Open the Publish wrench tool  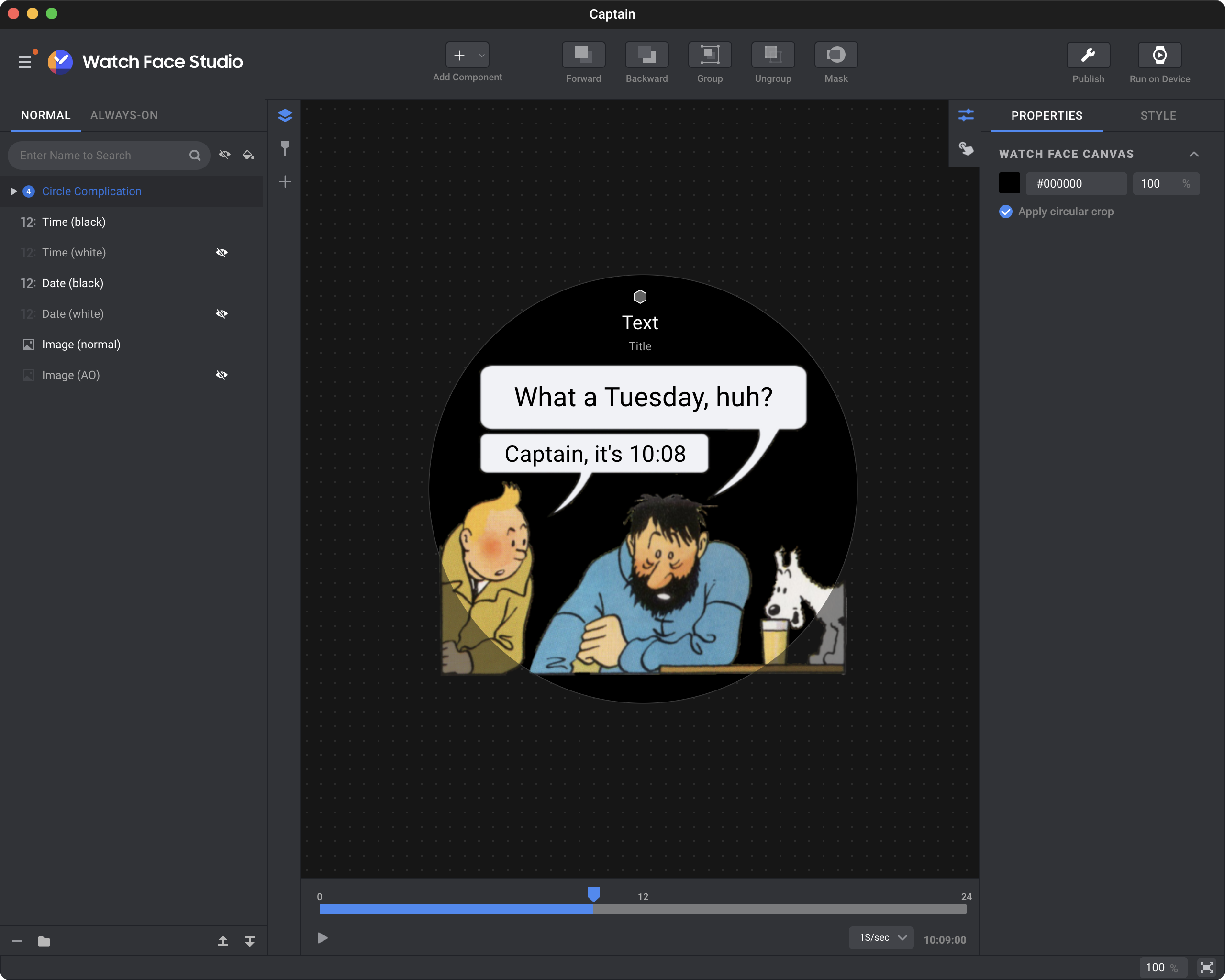(1088, 56)
